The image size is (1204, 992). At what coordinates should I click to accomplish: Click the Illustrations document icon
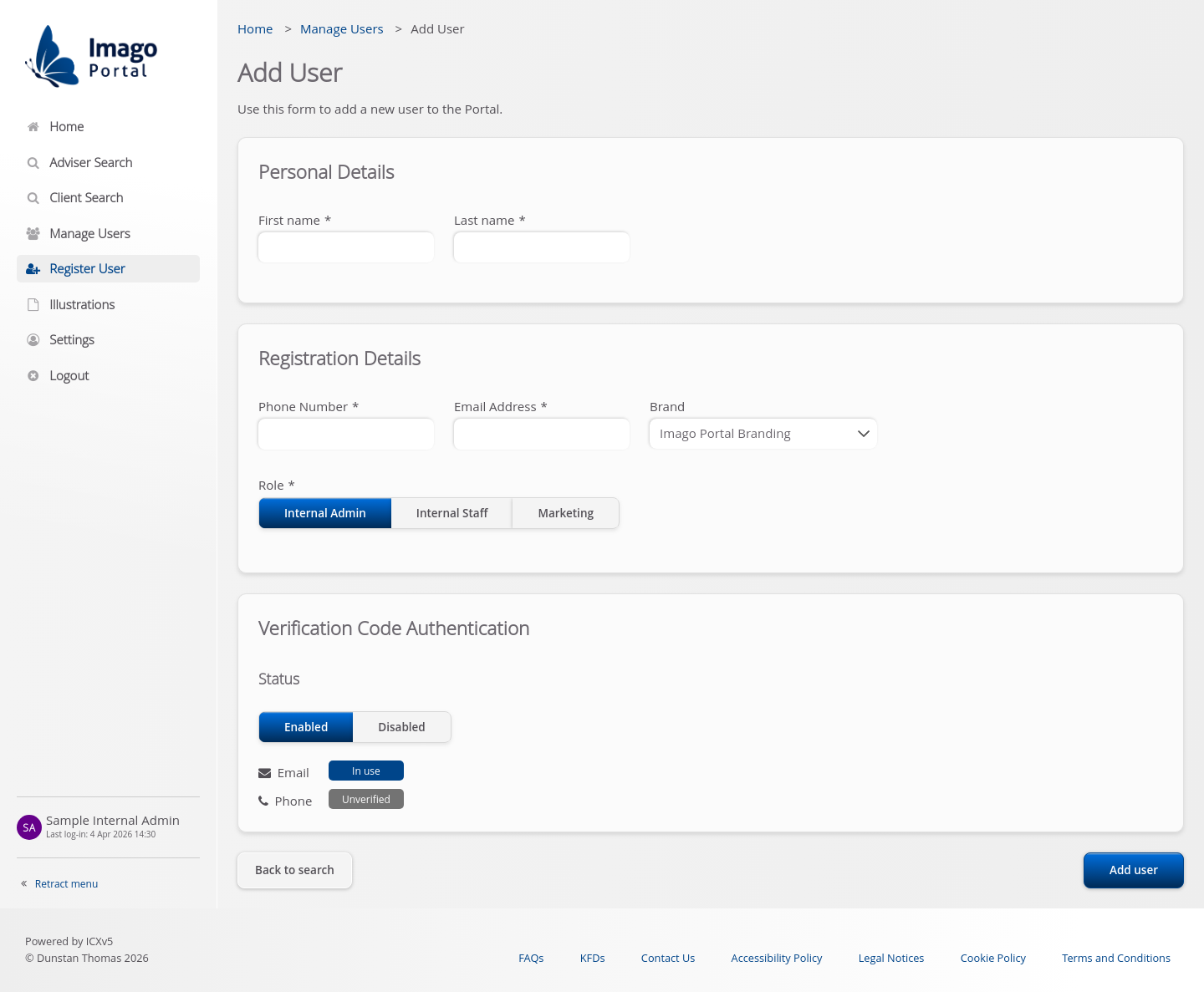pyautogui.click(x=33, y=305)
